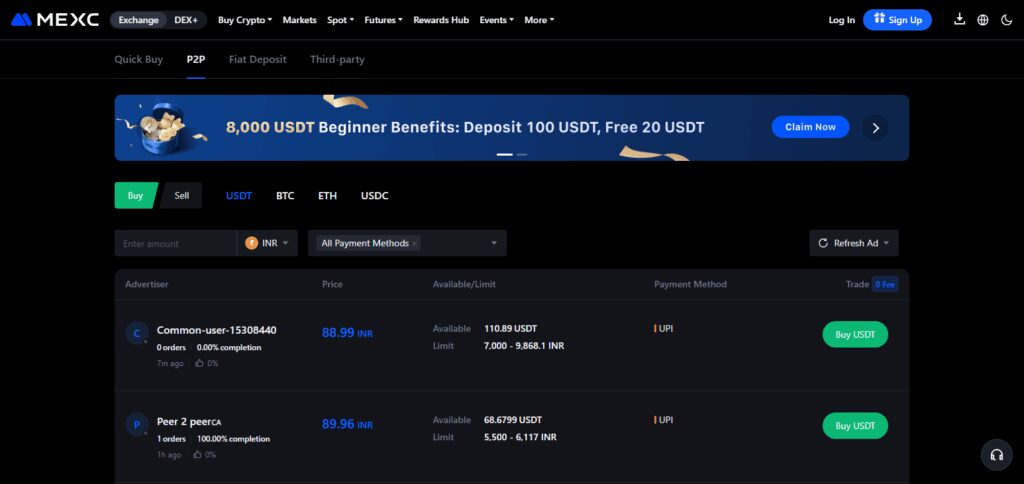Expand the payment methods dropdown
Screen dimensions: 1024x484
494,243
